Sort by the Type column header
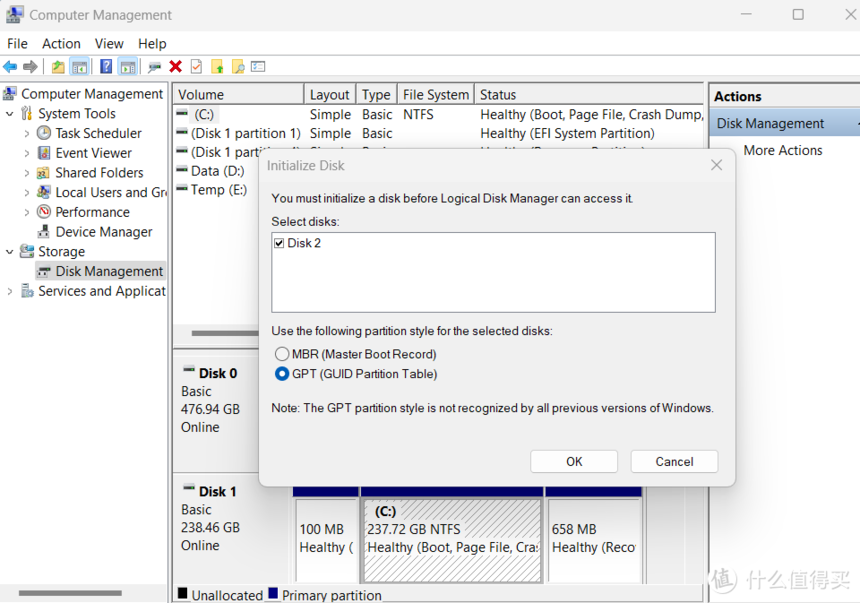The image size is (860, 603). click(x=376, y=94)
